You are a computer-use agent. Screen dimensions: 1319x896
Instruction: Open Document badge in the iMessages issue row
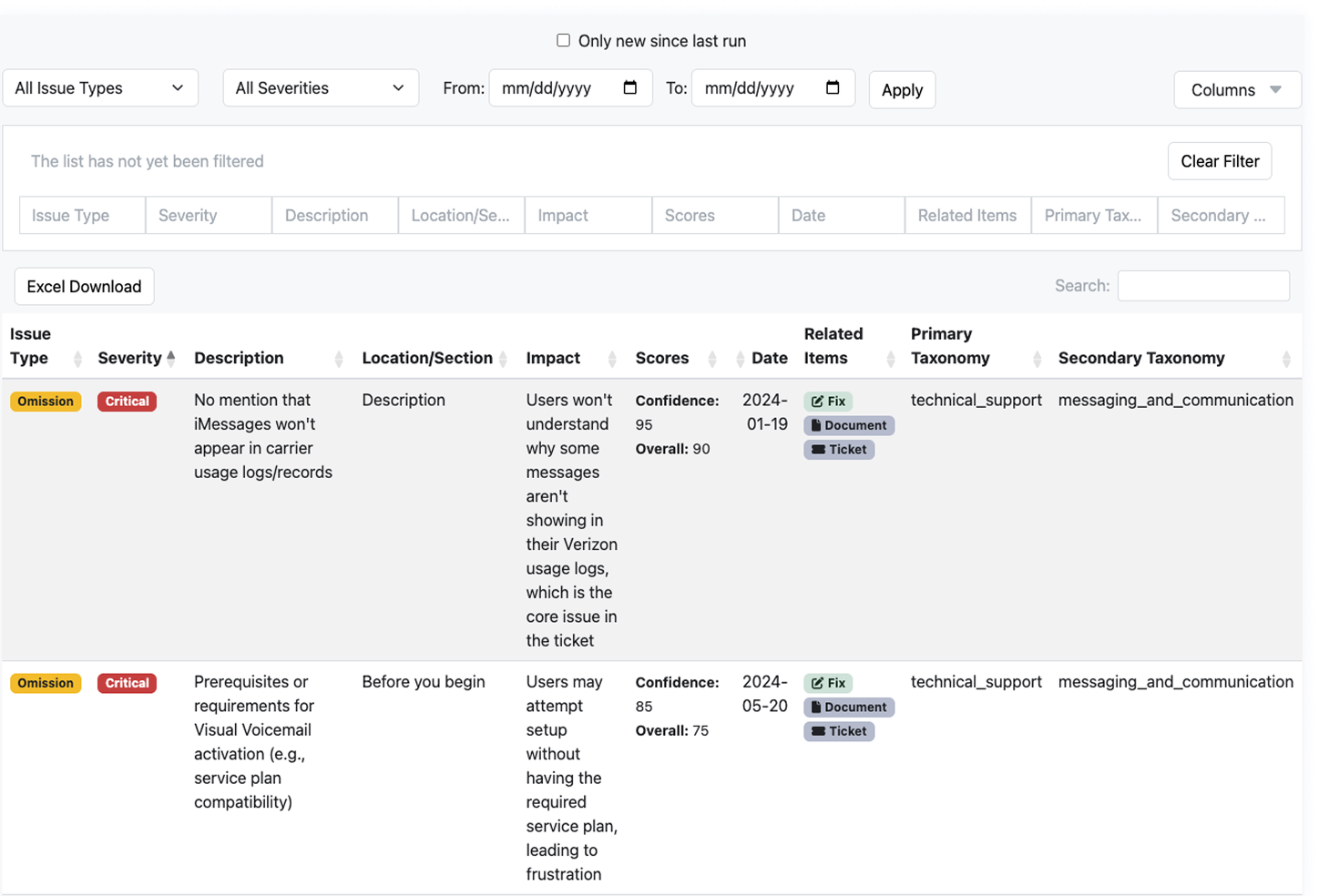pyautogui.click(x=848, y=425)
